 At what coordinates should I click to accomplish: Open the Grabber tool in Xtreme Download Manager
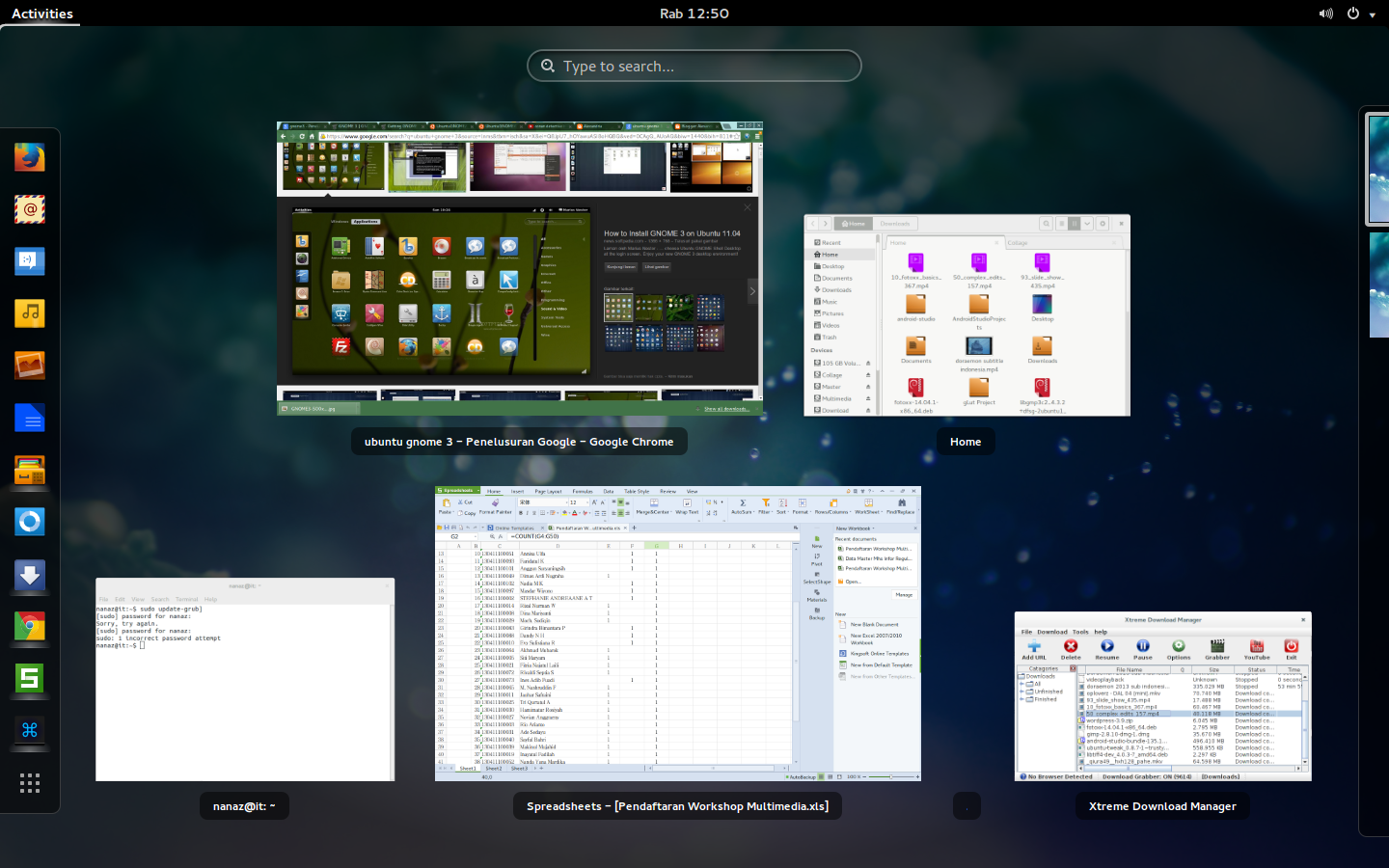(x=1217, y=647)
